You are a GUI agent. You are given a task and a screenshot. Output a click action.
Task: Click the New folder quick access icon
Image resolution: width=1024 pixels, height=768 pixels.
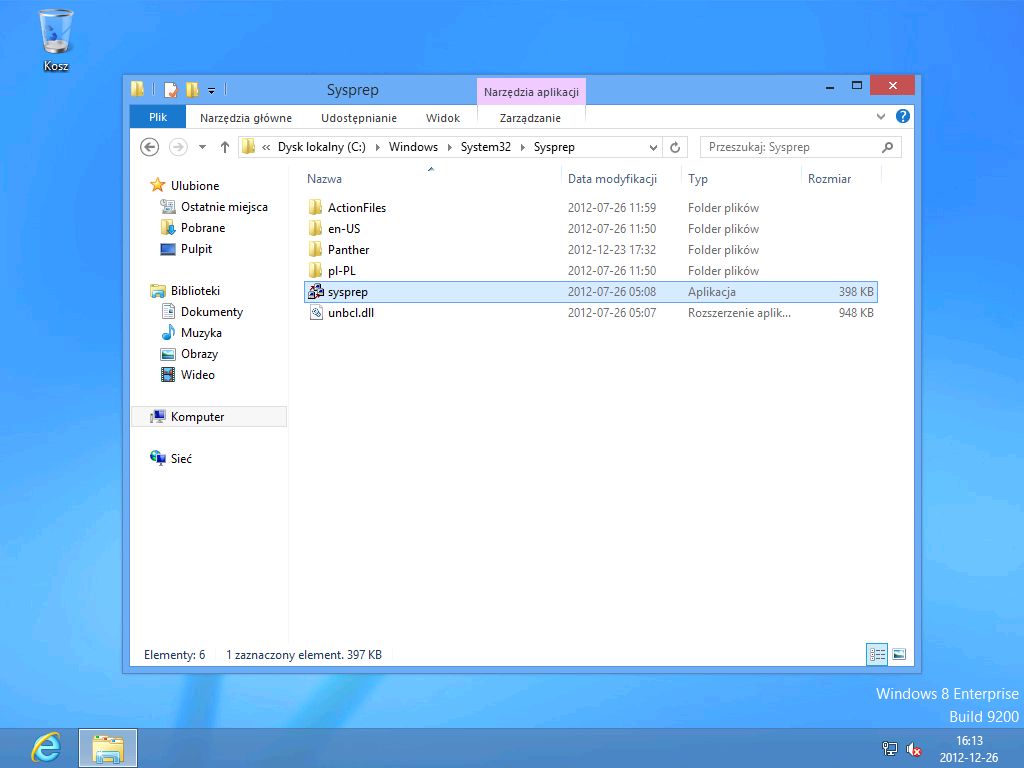coord(192,89)
